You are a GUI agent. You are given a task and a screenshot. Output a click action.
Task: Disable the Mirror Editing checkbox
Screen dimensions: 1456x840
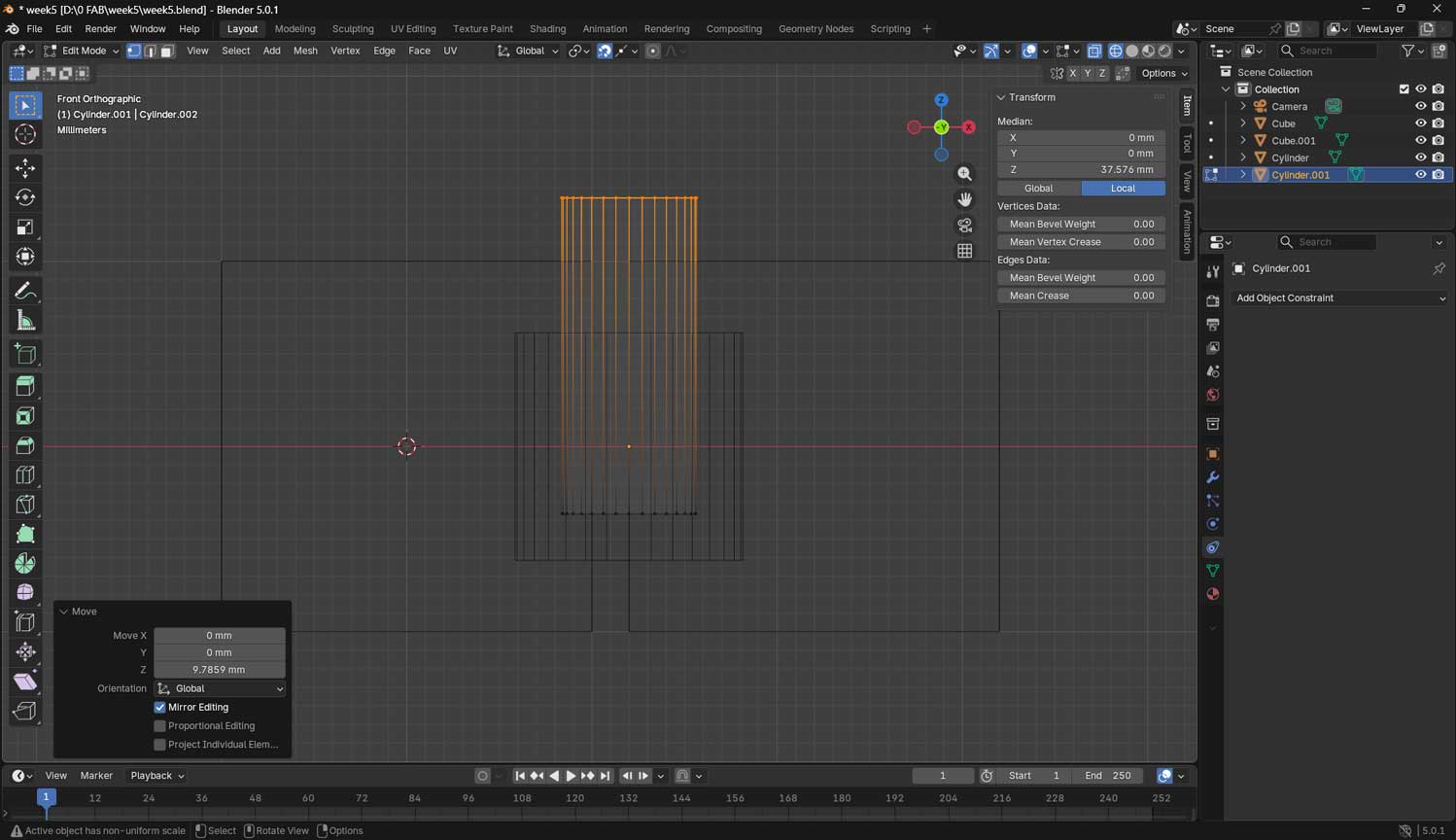tap(160, 708)
